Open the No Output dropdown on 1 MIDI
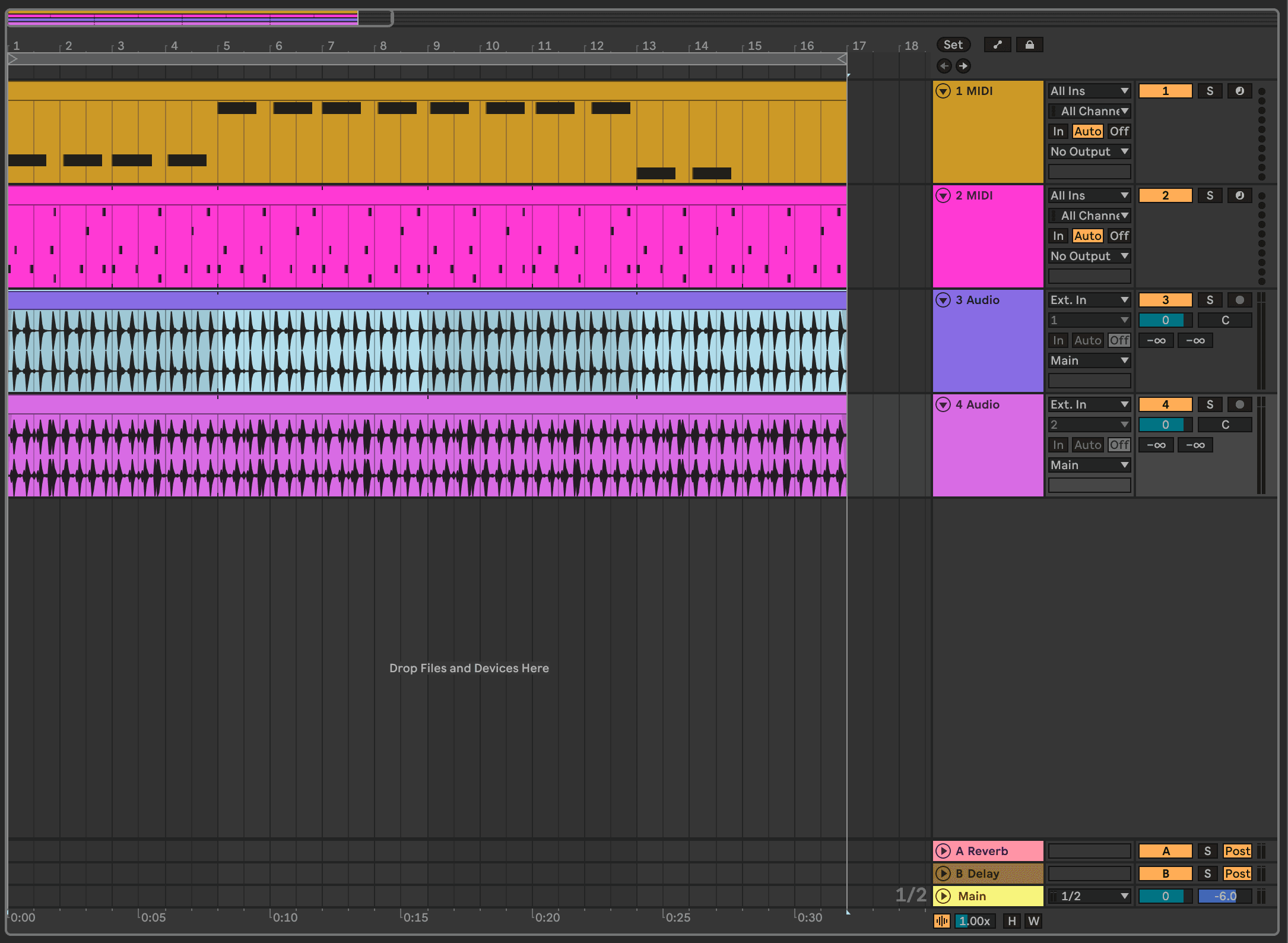This screenshot has width=1288, height=943. 1089,151
